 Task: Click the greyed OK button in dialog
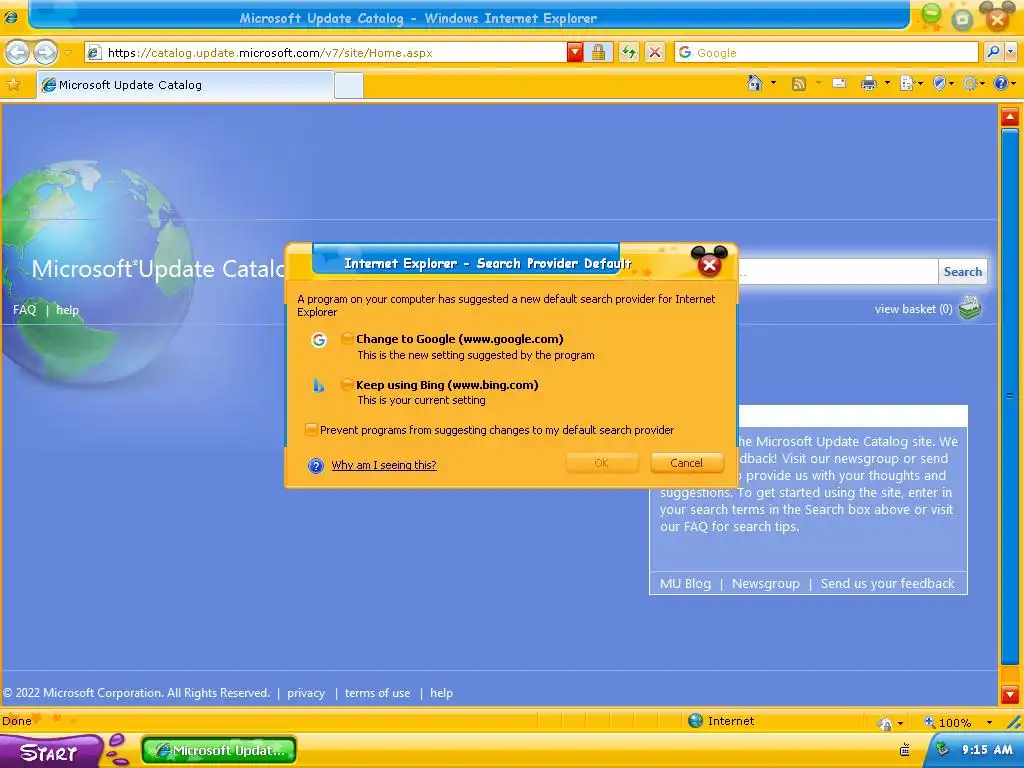[x=601, y=463]
